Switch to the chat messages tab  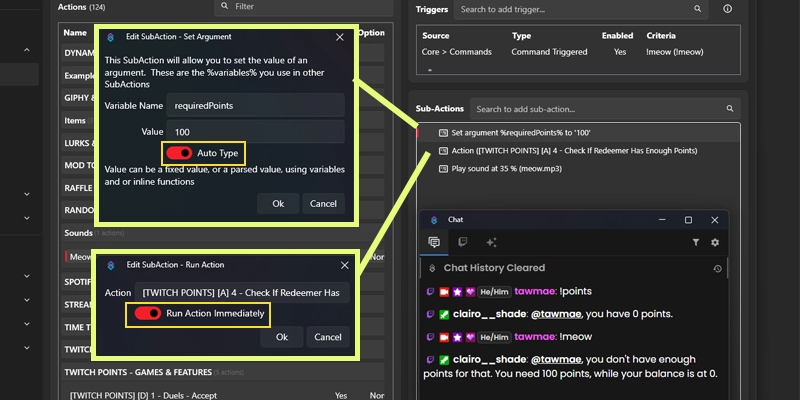coord(434,242)
